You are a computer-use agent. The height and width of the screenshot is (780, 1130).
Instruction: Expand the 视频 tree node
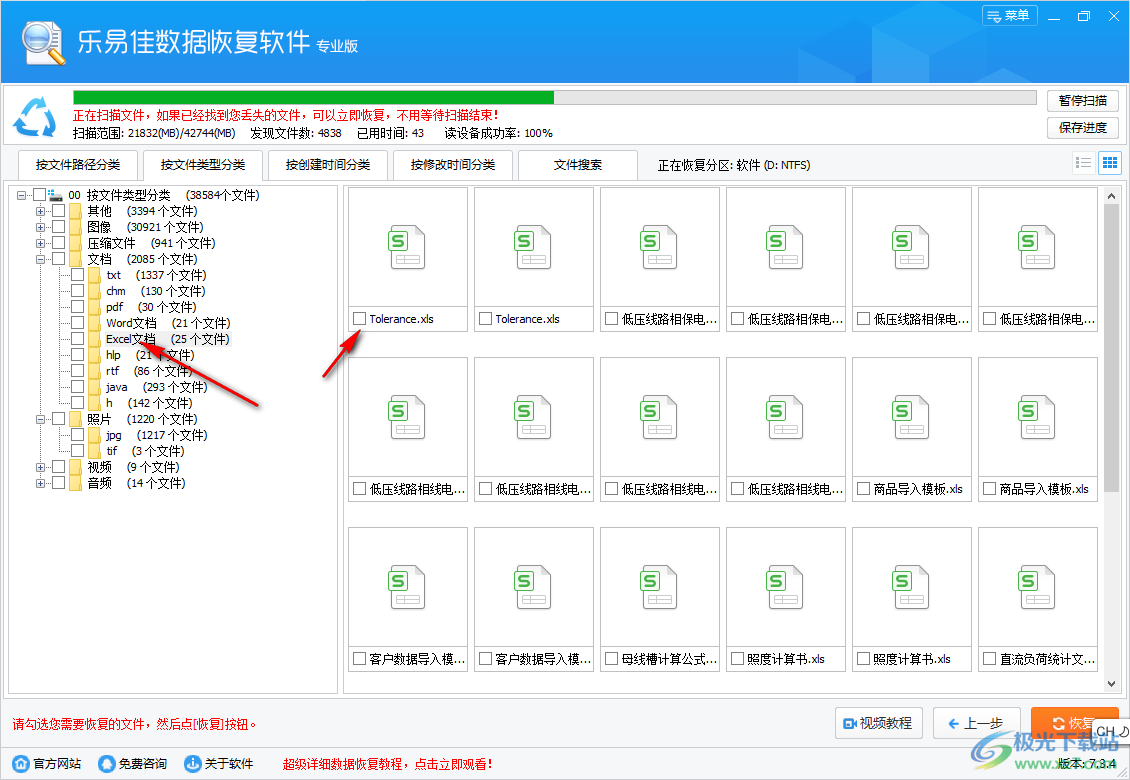click(x=40, y=467)
